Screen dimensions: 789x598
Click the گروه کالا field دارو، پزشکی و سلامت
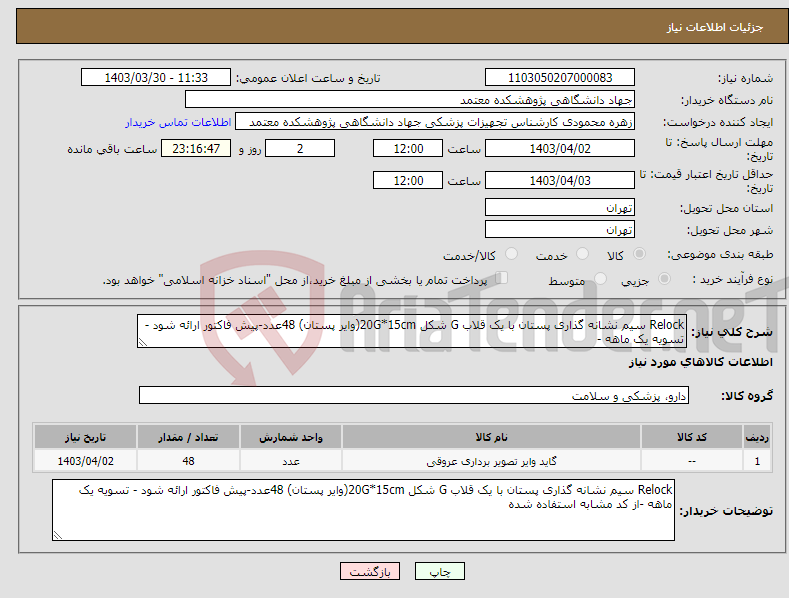pyautogui.click(x=414, y=395)
